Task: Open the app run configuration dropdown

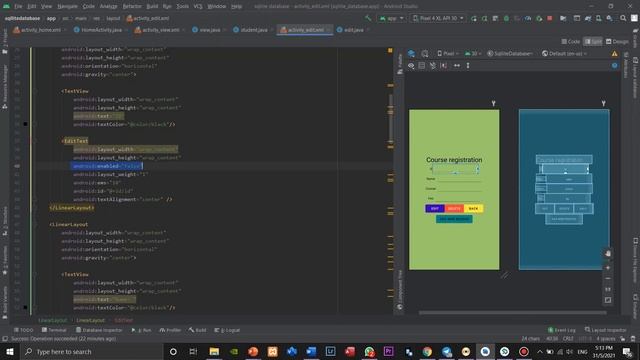Action: tap(391, 18)
